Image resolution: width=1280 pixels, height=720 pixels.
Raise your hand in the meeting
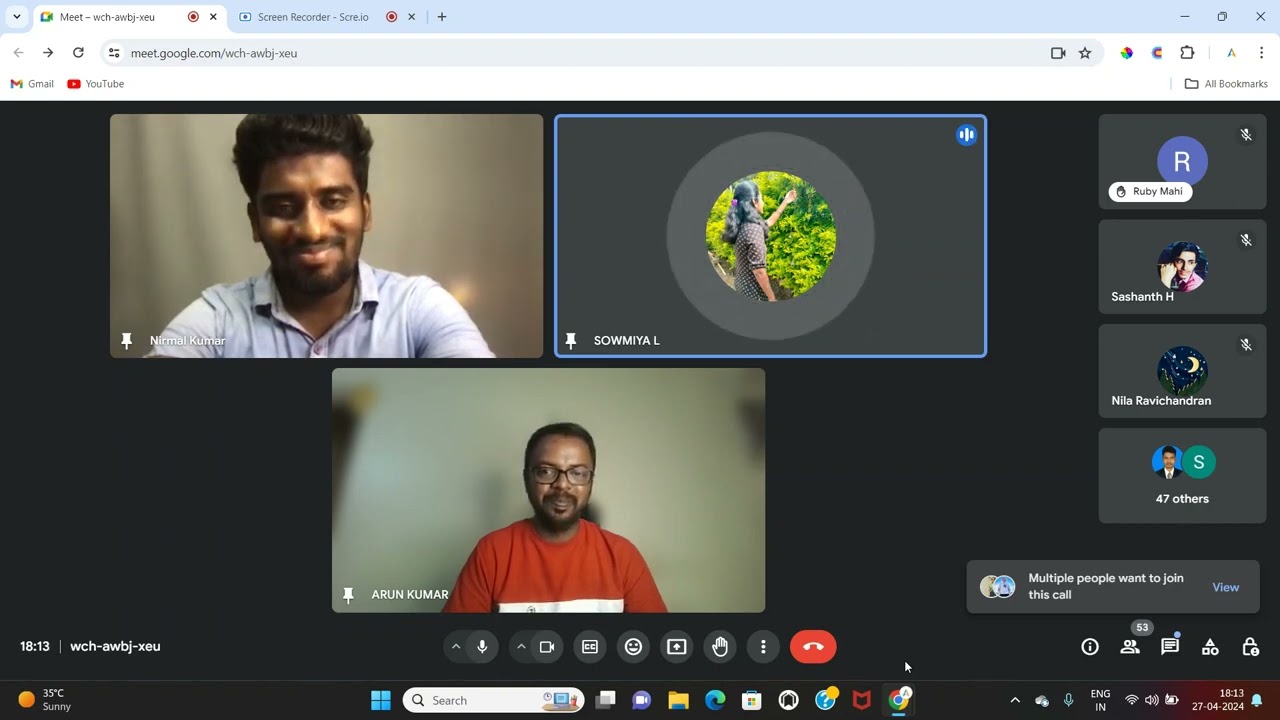click(x=720, y=647)
